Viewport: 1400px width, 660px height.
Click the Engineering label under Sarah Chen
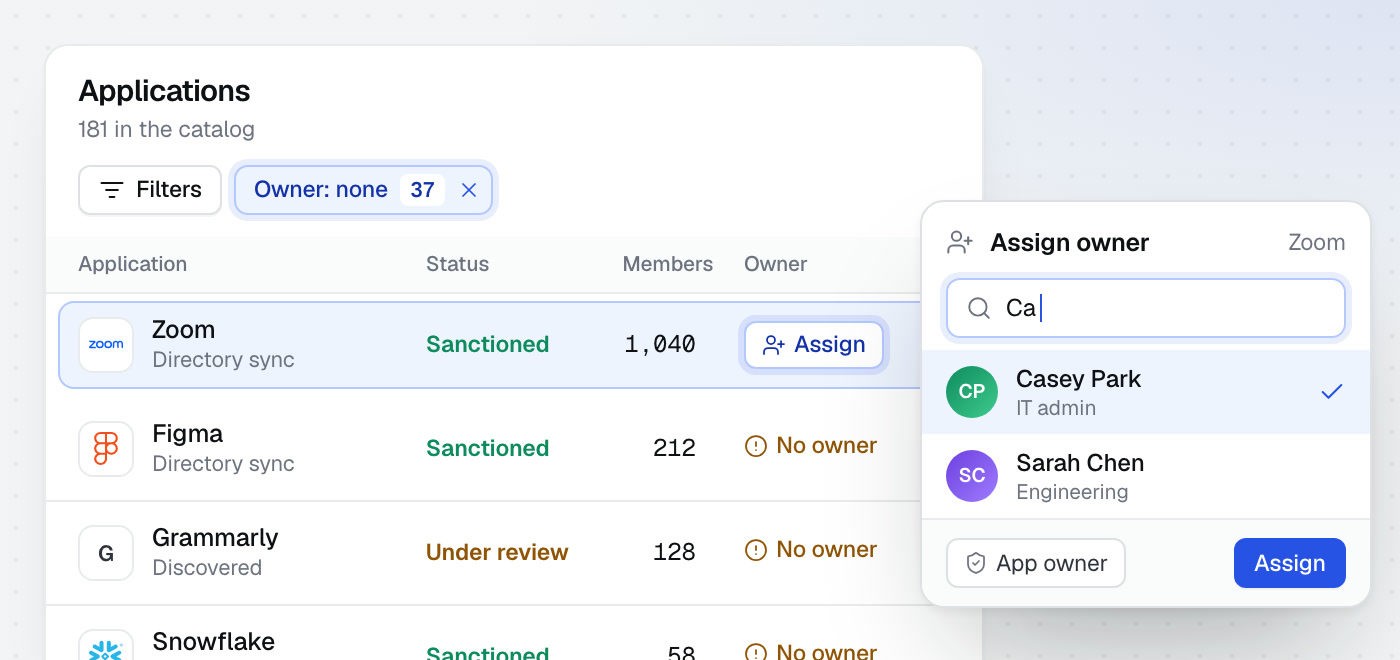click(x=1072, y=492)
